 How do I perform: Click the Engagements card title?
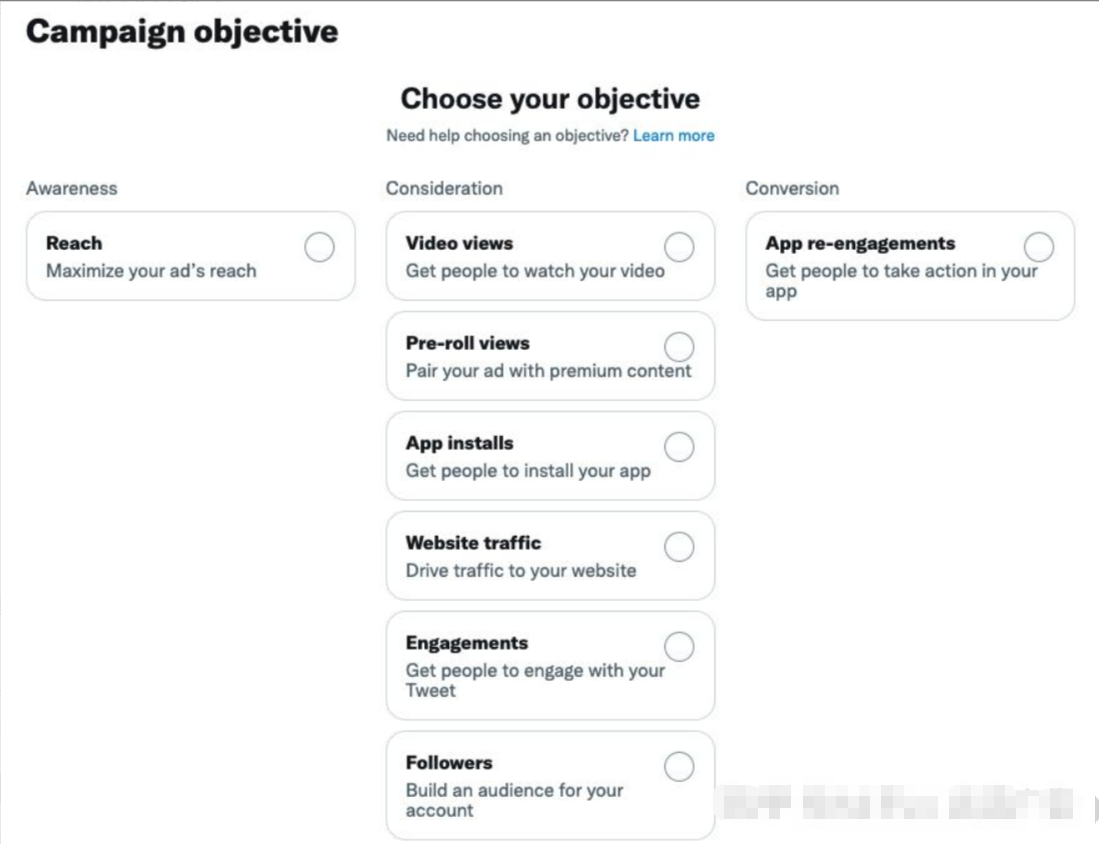466,643
